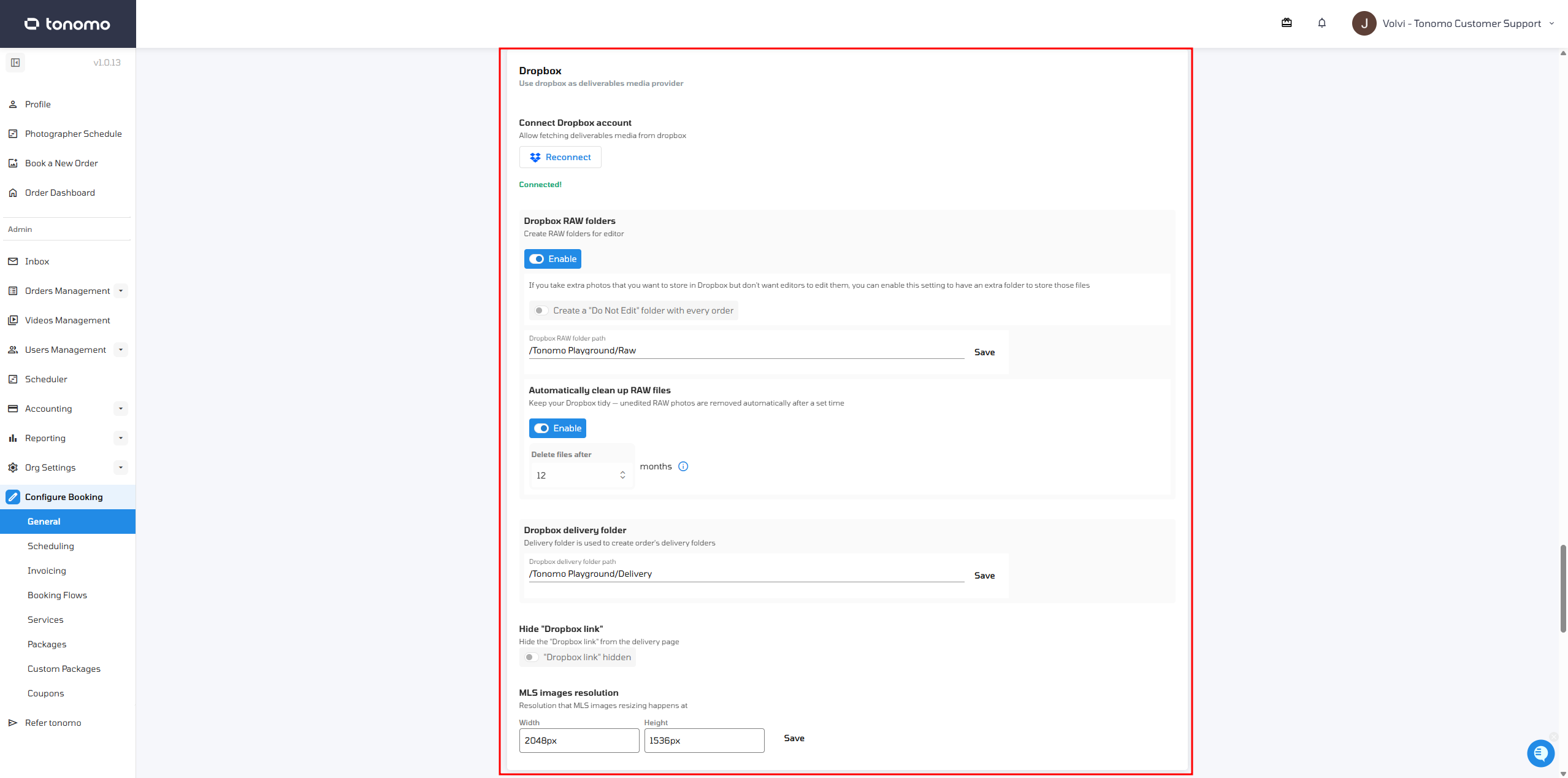The width and height of the screenshot is (1568, 778).
Task: Expand the Reporting submenu arrow
Action: pos(121,438)
